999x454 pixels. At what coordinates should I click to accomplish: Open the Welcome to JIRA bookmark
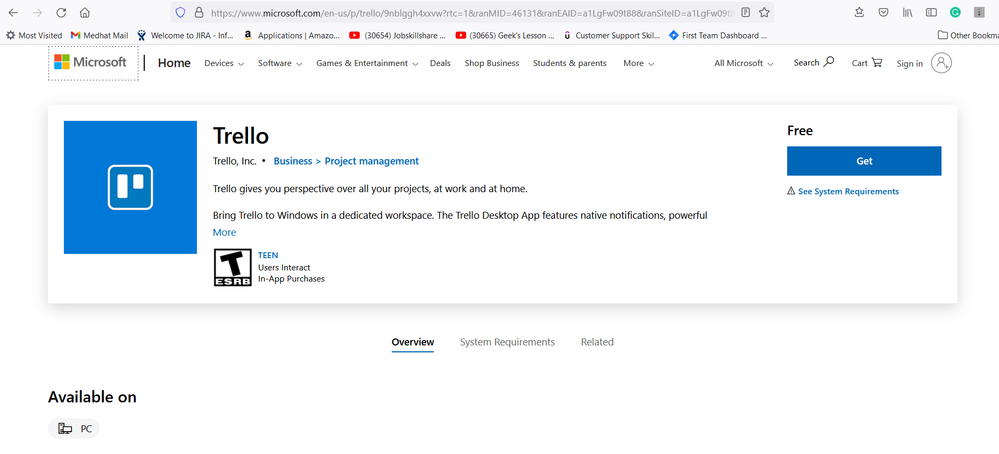tap(185, 36)
